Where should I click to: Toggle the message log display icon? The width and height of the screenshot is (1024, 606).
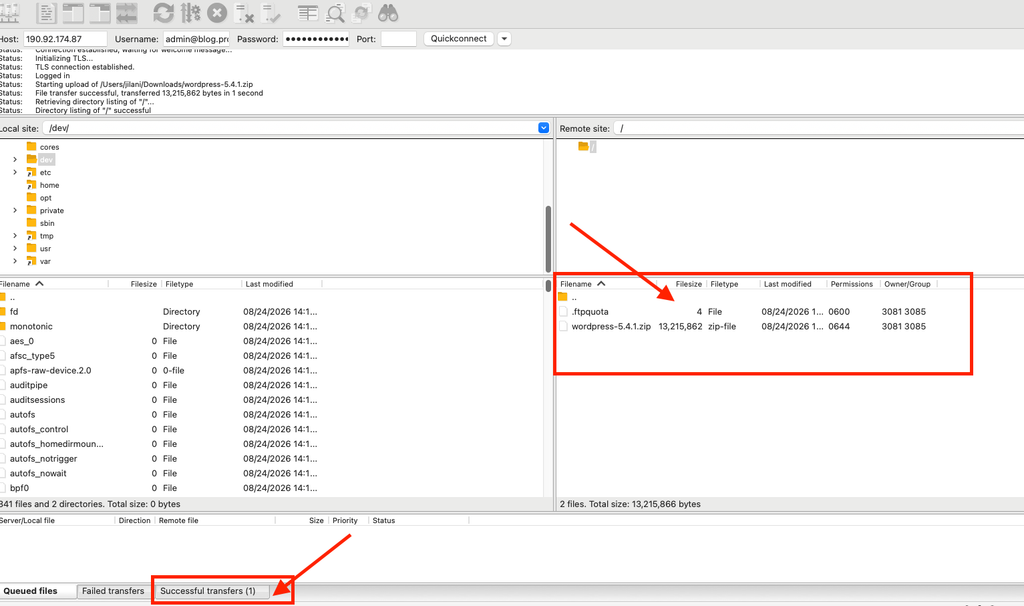pyautogui.click(x=46, y=13)
